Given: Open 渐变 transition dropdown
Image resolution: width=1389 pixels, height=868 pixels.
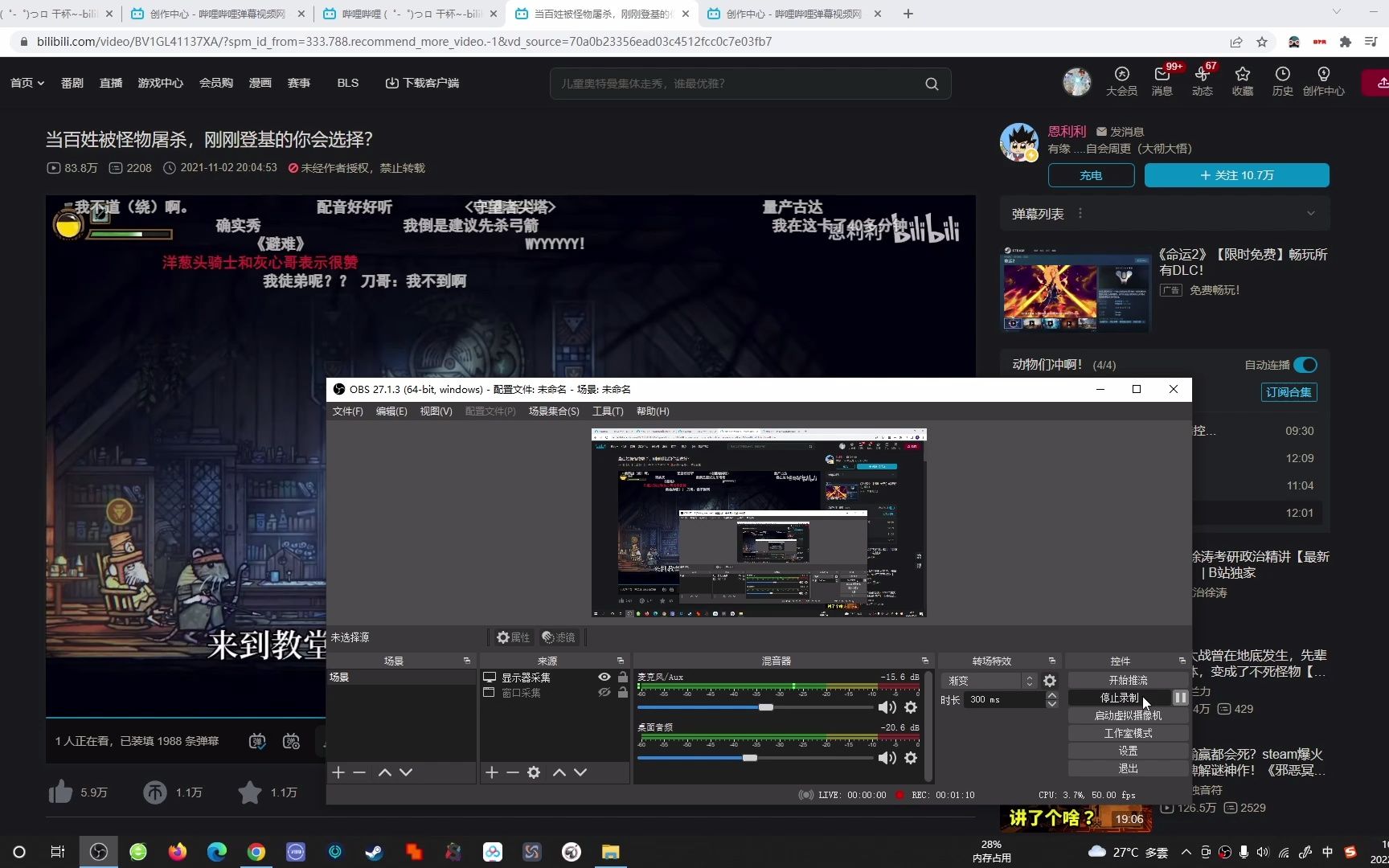Looking at the screenshot, I should [990, 681].
